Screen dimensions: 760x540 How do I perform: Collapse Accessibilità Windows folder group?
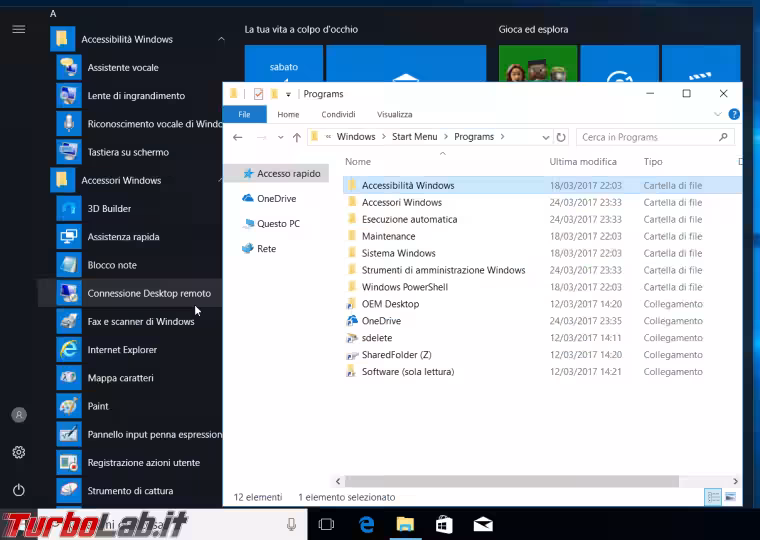pyautogui.click(x=221, y=39)
